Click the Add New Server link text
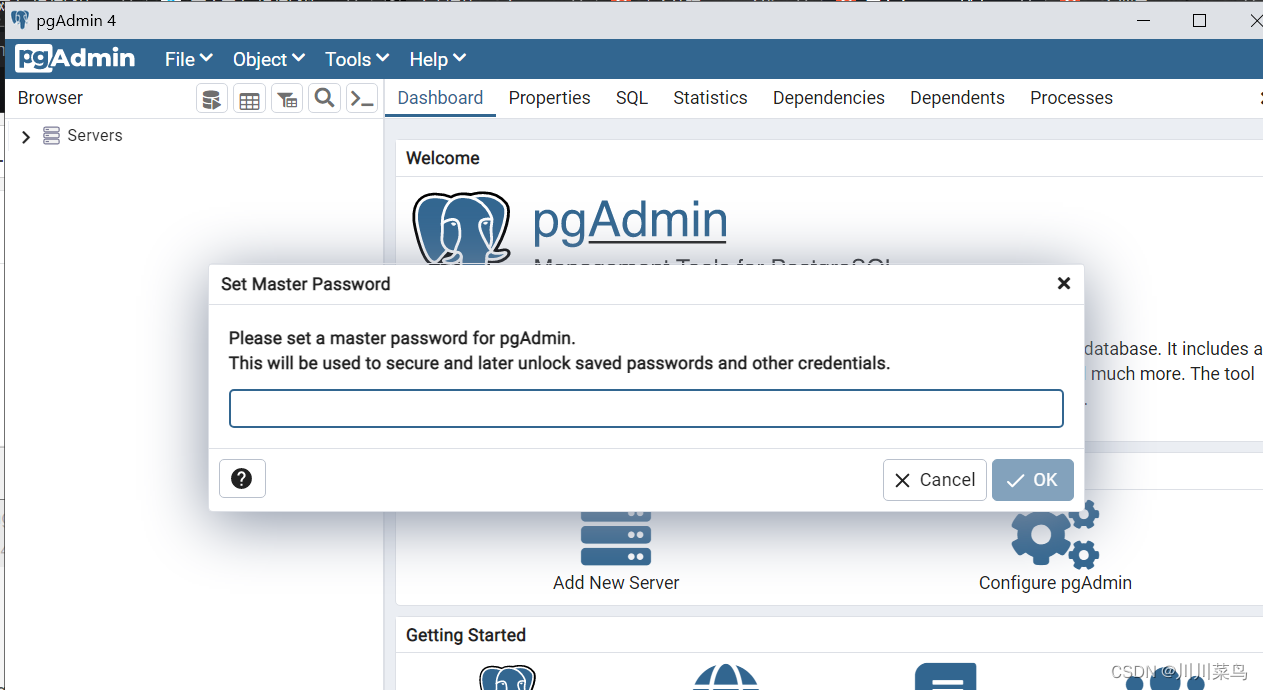The image size is (1263, 690). point(616,583)
